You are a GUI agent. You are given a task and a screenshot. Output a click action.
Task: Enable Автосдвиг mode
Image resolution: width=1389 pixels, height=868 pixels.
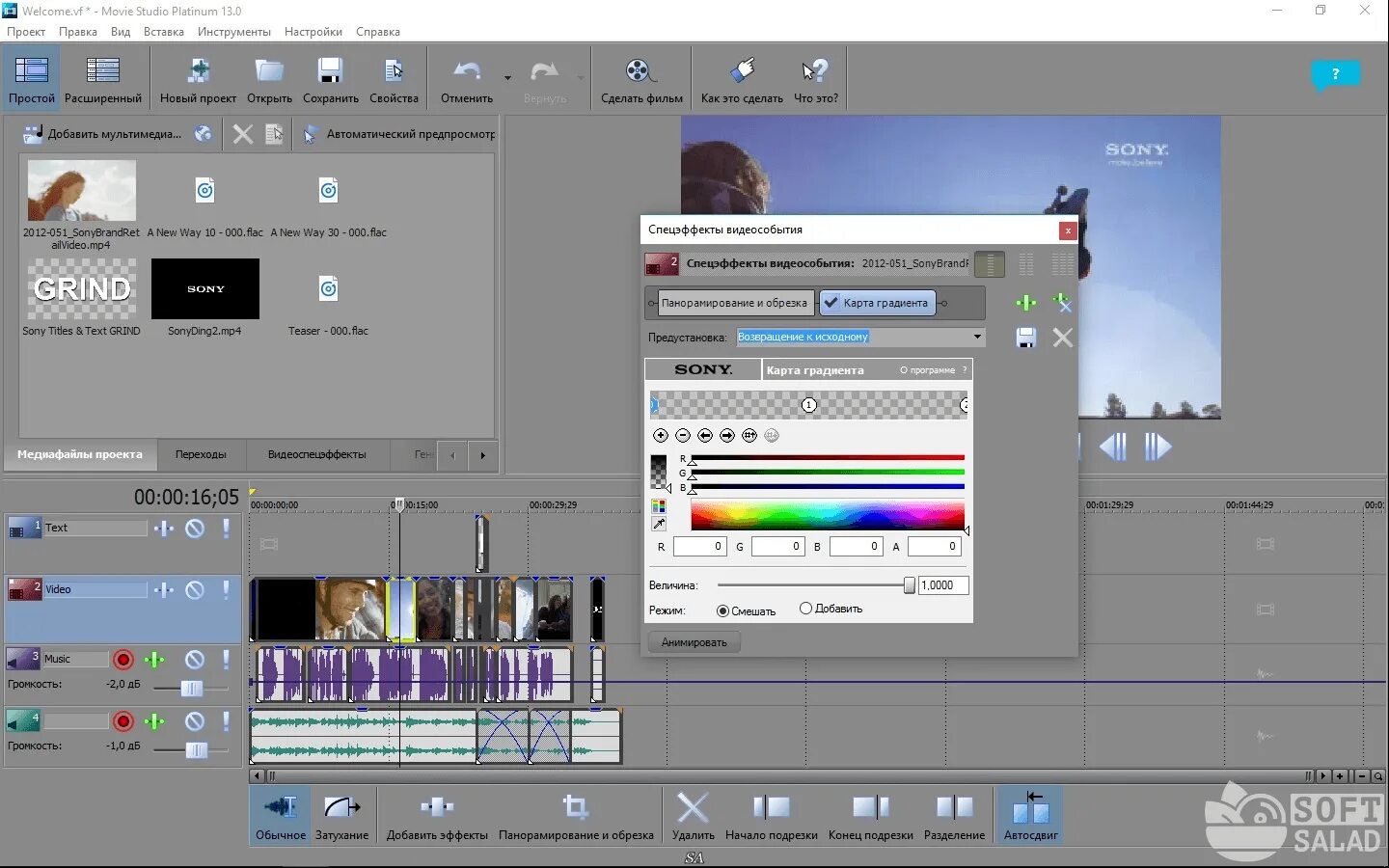[x=1029, y=815]
